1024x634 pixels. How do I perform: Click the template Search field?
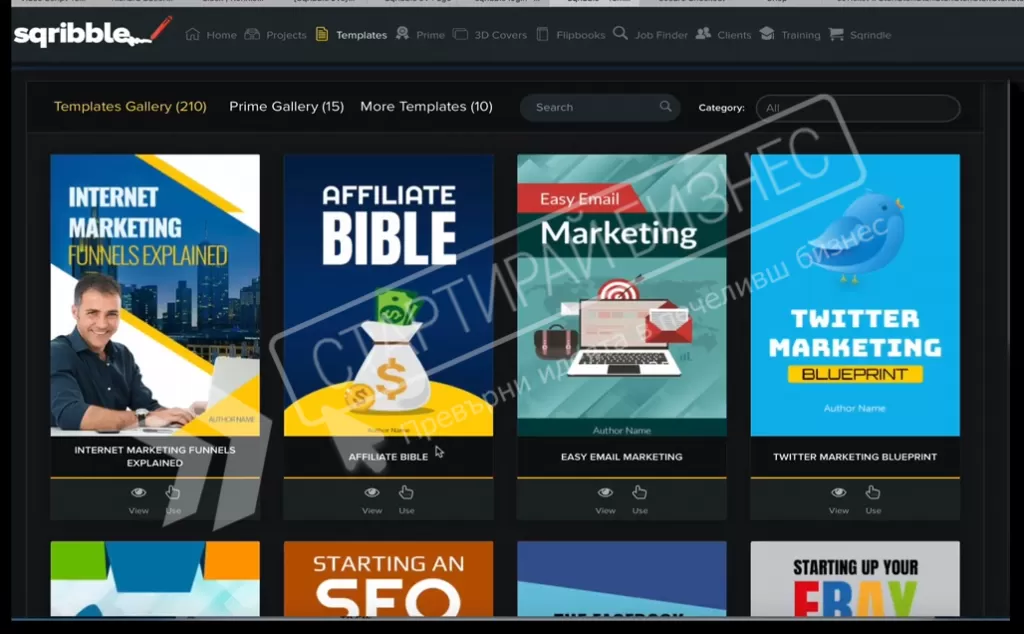(600, 107)
